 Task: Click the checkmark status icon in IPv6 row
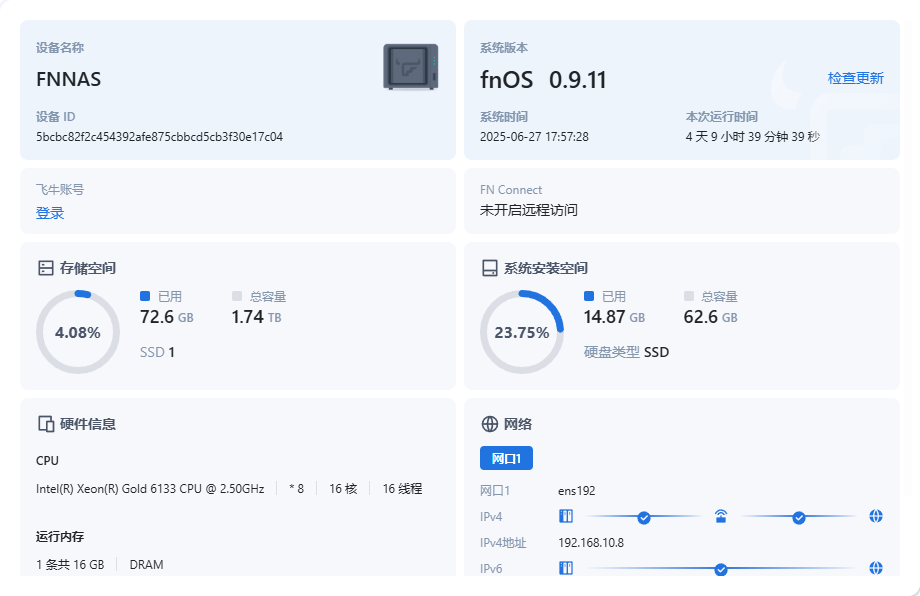(x=721, y=569)
